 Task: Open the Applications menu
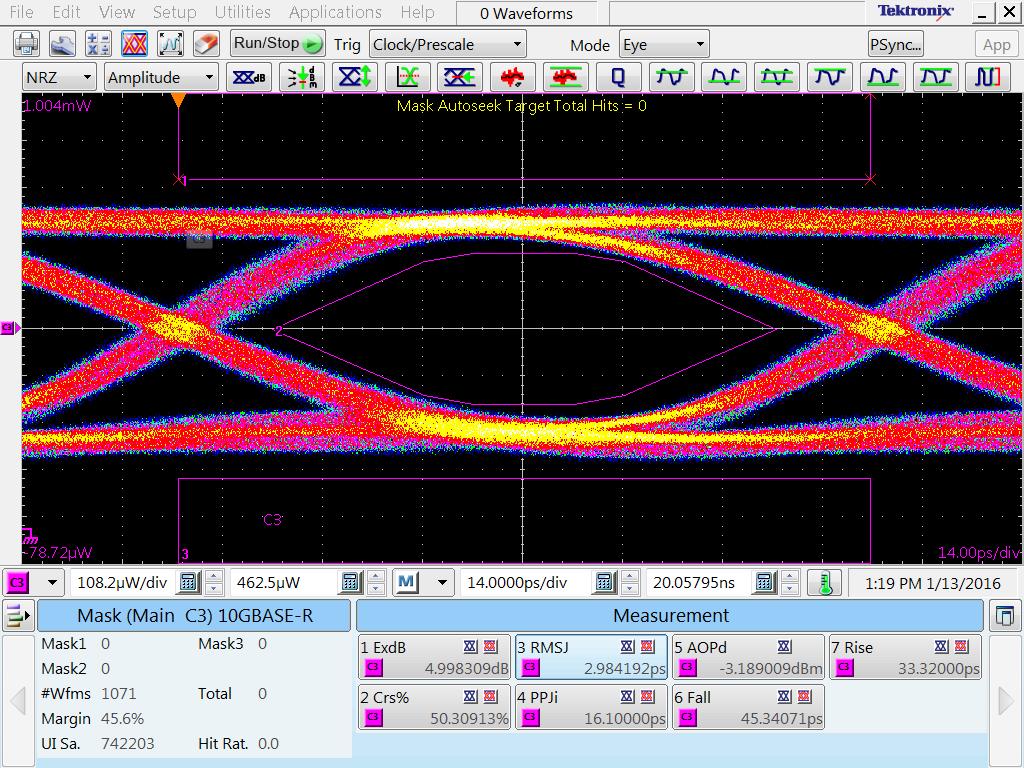point(335,13)
